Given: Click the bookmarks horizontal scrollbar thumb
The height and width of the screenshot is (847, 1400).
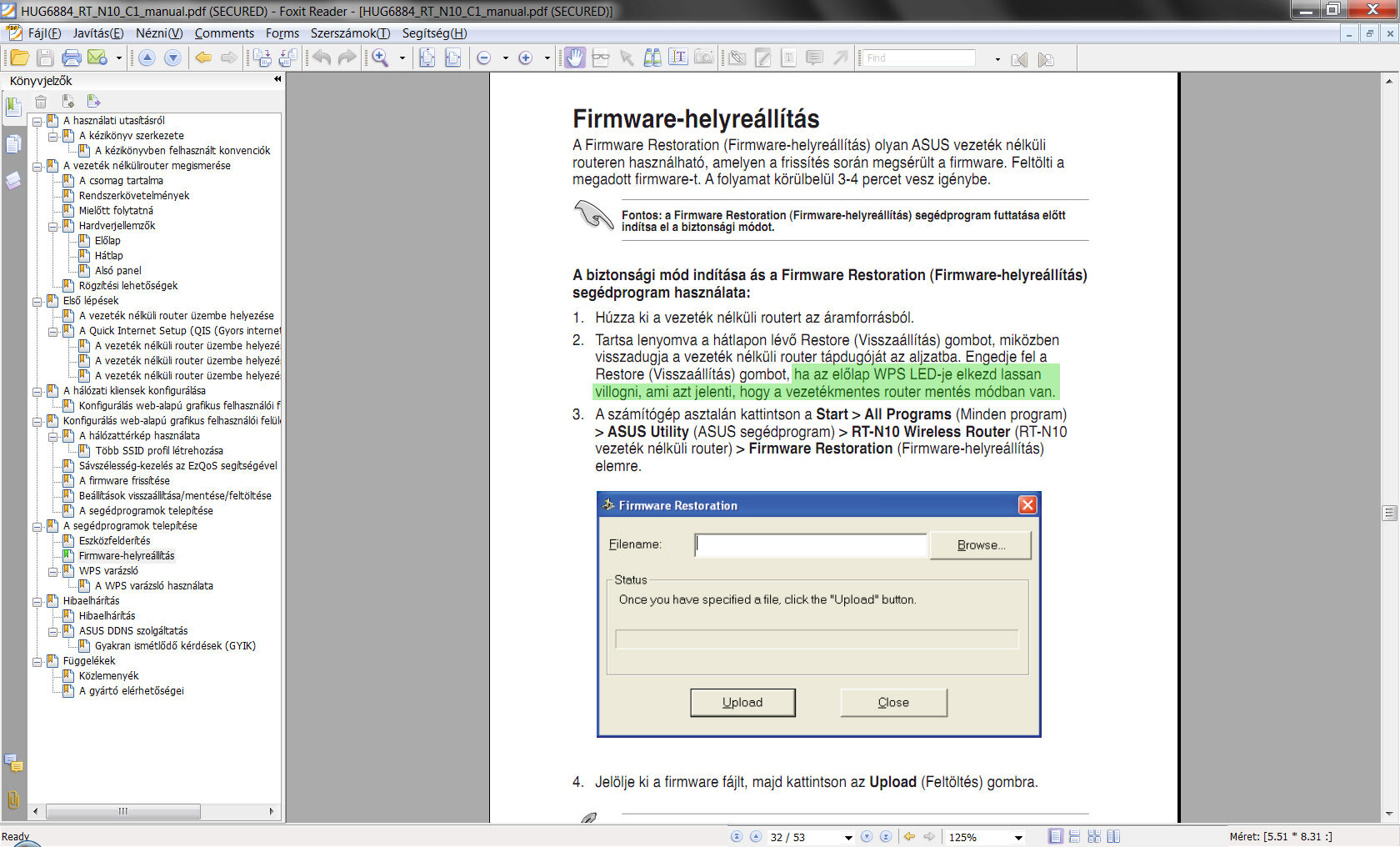Looking at the screenshot, I should click(123, 811).
